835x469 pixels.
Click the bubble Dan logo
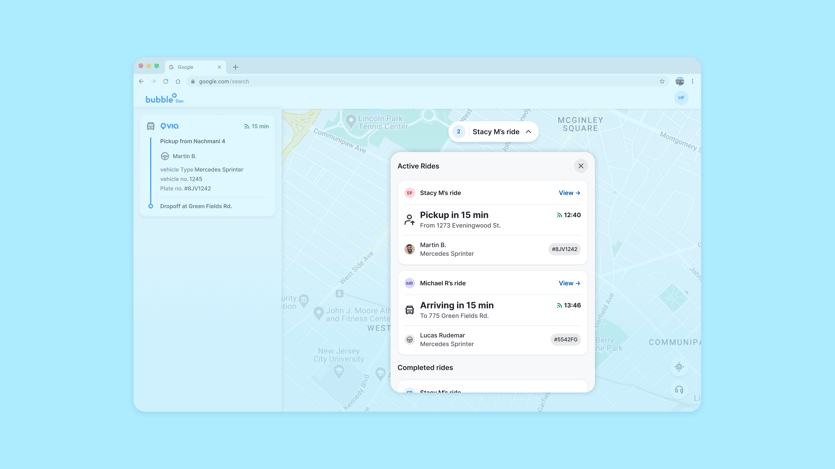pos(163,99)
